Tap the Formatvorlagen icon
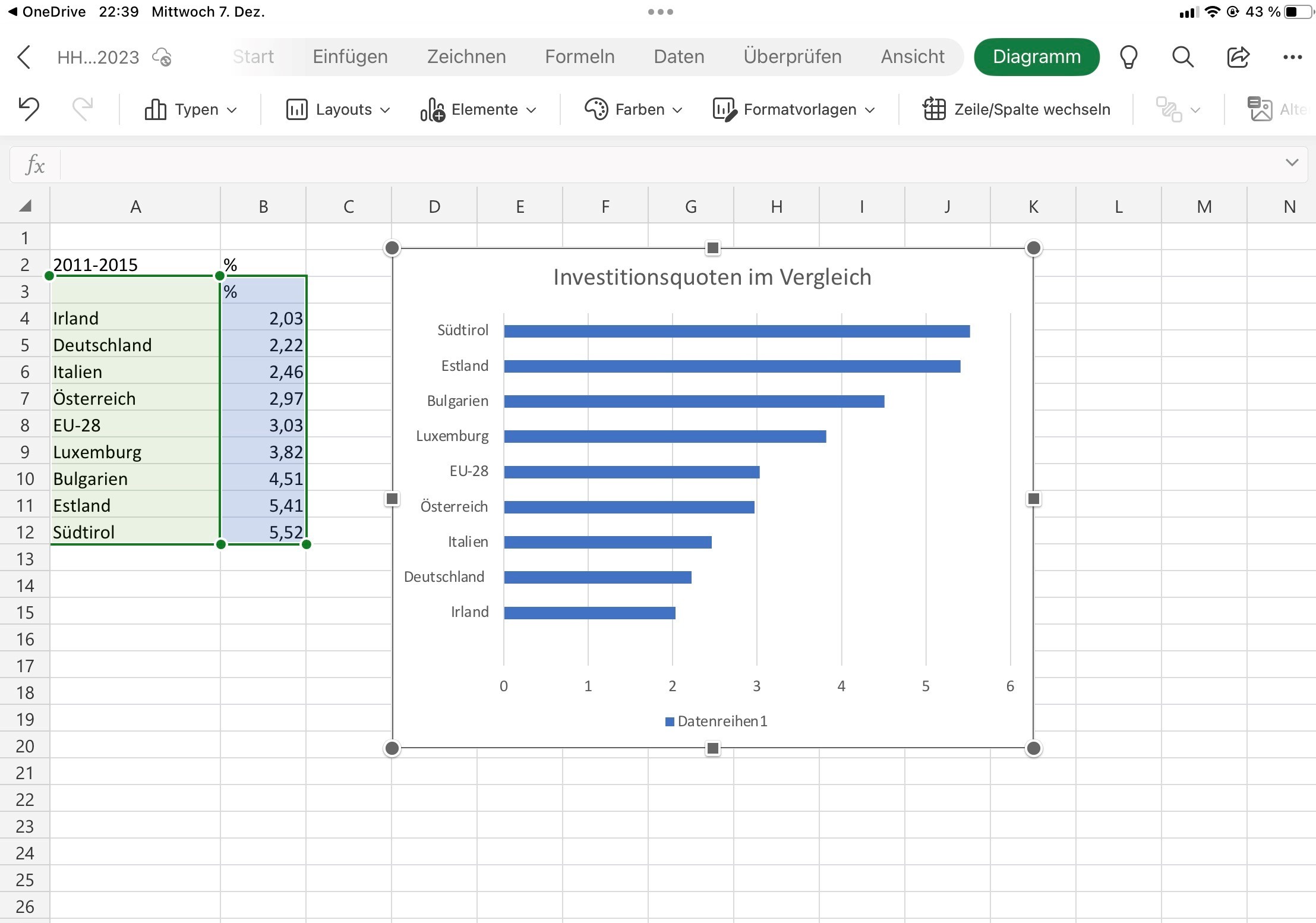The image size is (1316, 923). 725,109
